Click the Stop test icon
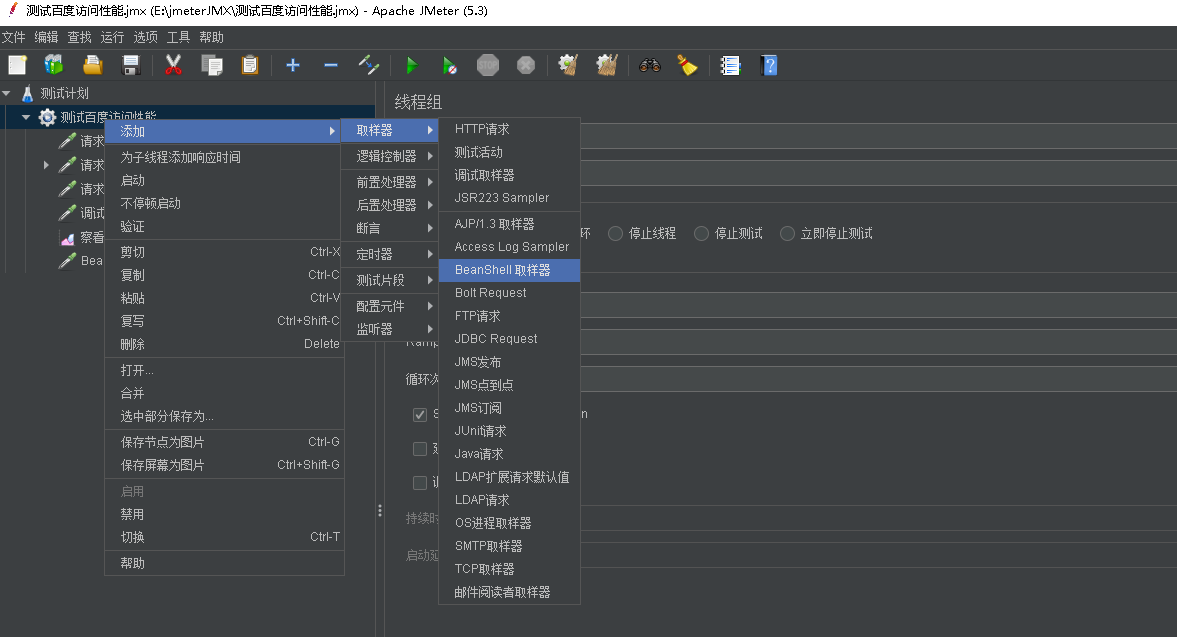Image resolution: width=1177 pixels, height=637 pixels. pos(488,65)
